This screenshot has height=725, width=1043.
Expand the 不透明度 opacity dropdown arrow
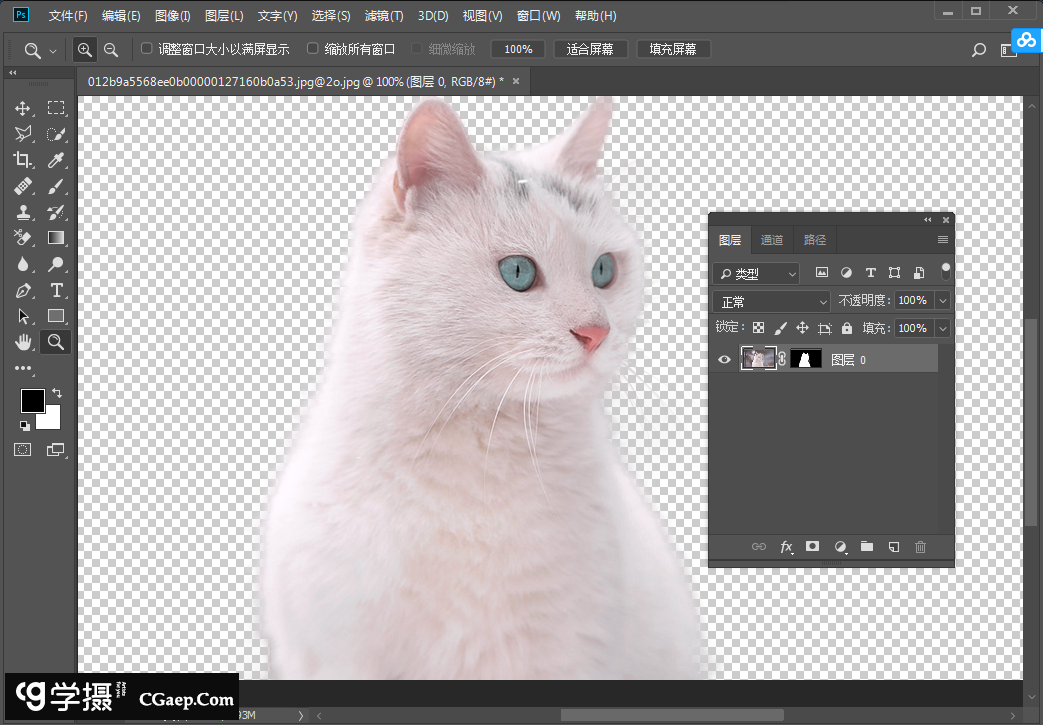coord(942,301)
